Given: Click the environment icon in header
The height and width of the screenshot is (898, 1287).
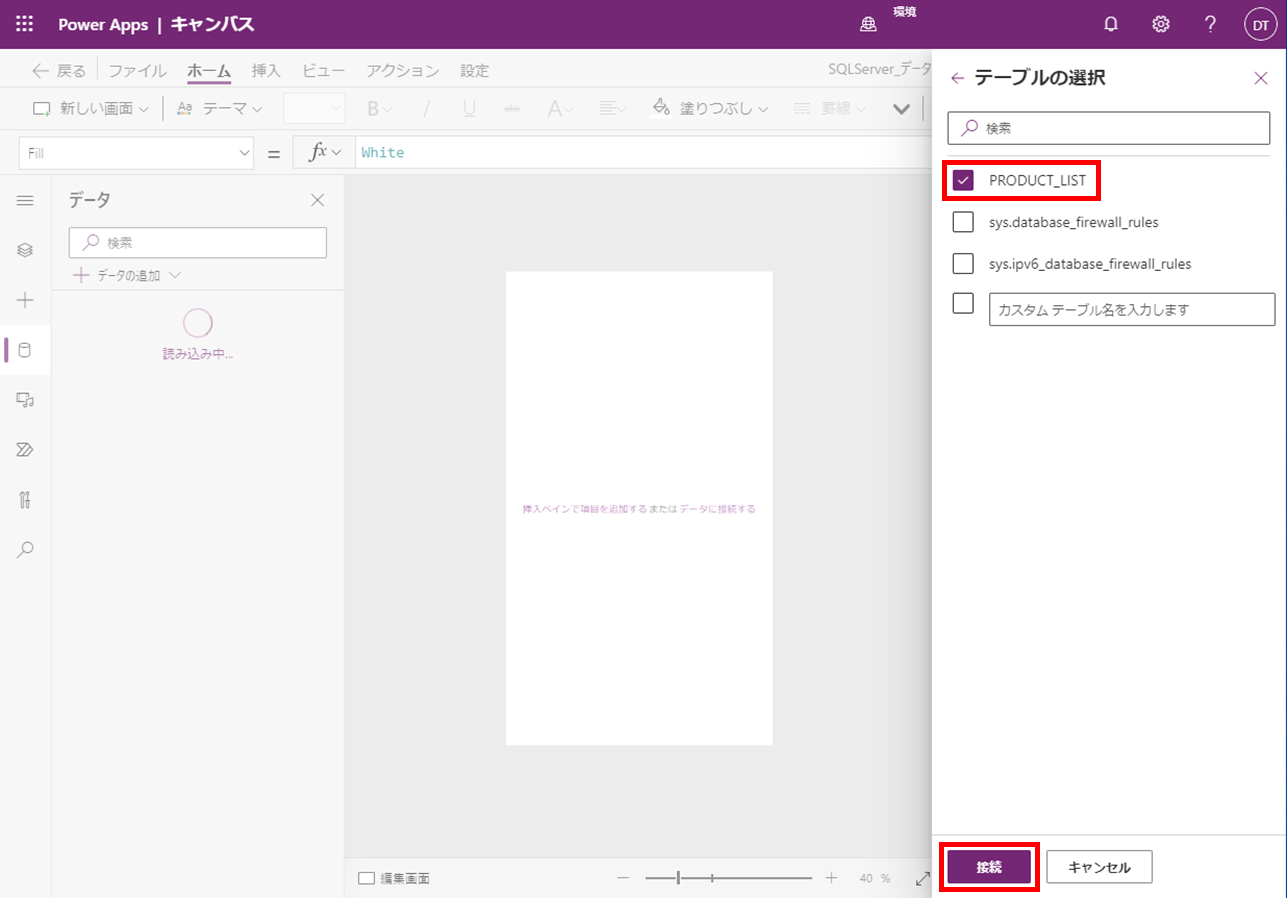Looking at the screenshot, I should 869,25.
